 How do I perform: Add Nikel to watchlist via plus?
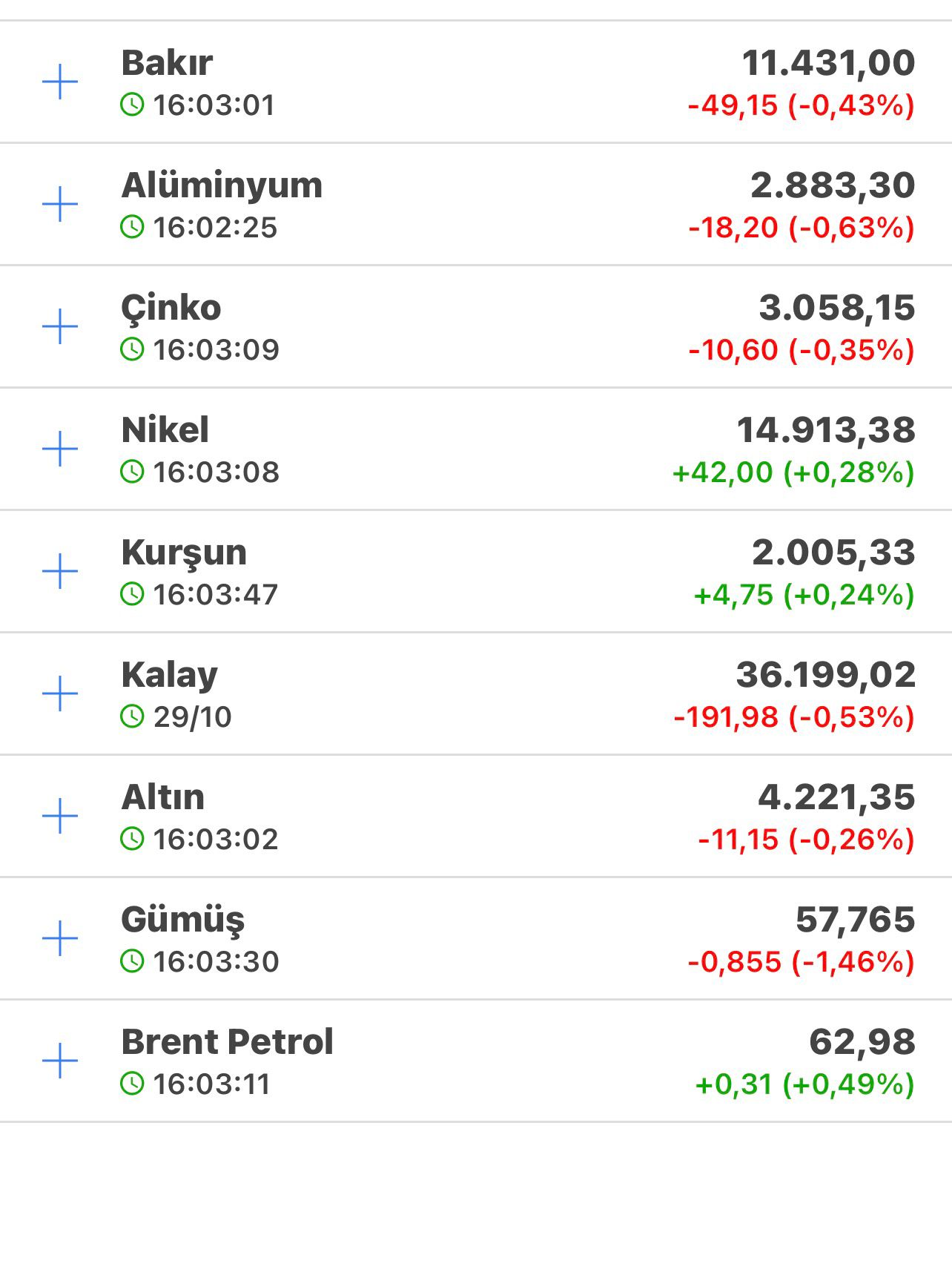coord(60,449)
